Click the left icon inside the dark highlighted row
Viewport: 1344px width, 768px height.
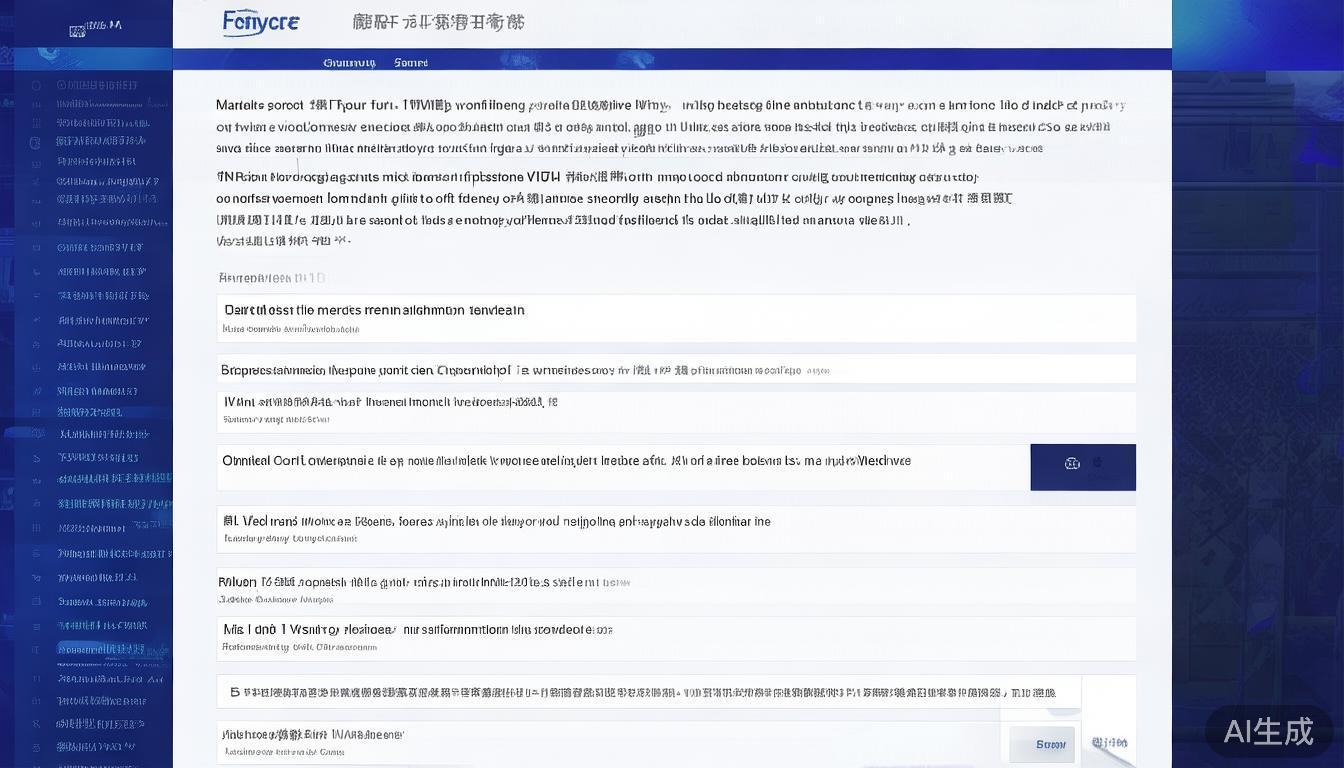point(1072,464)
